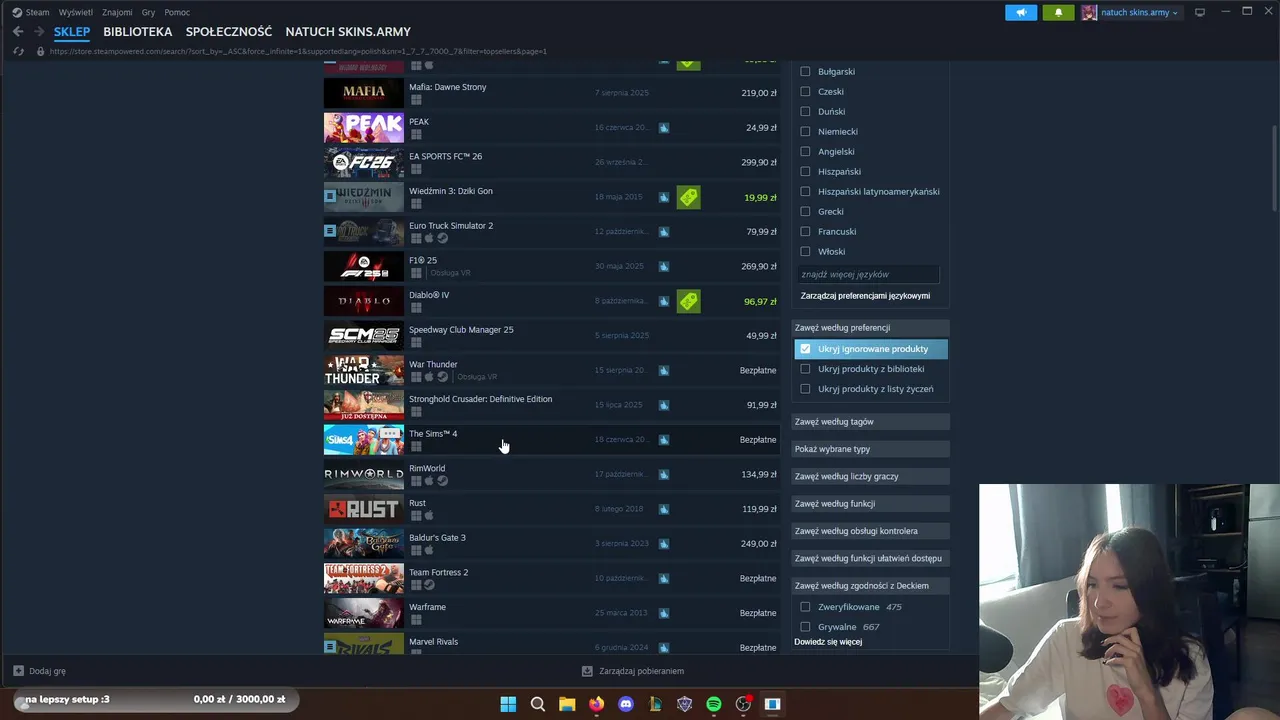This screenshot has width=1280, height=720.
Task: Click Zarządzaj preferencjami językowymi link
Action: (x=865, y=296)
